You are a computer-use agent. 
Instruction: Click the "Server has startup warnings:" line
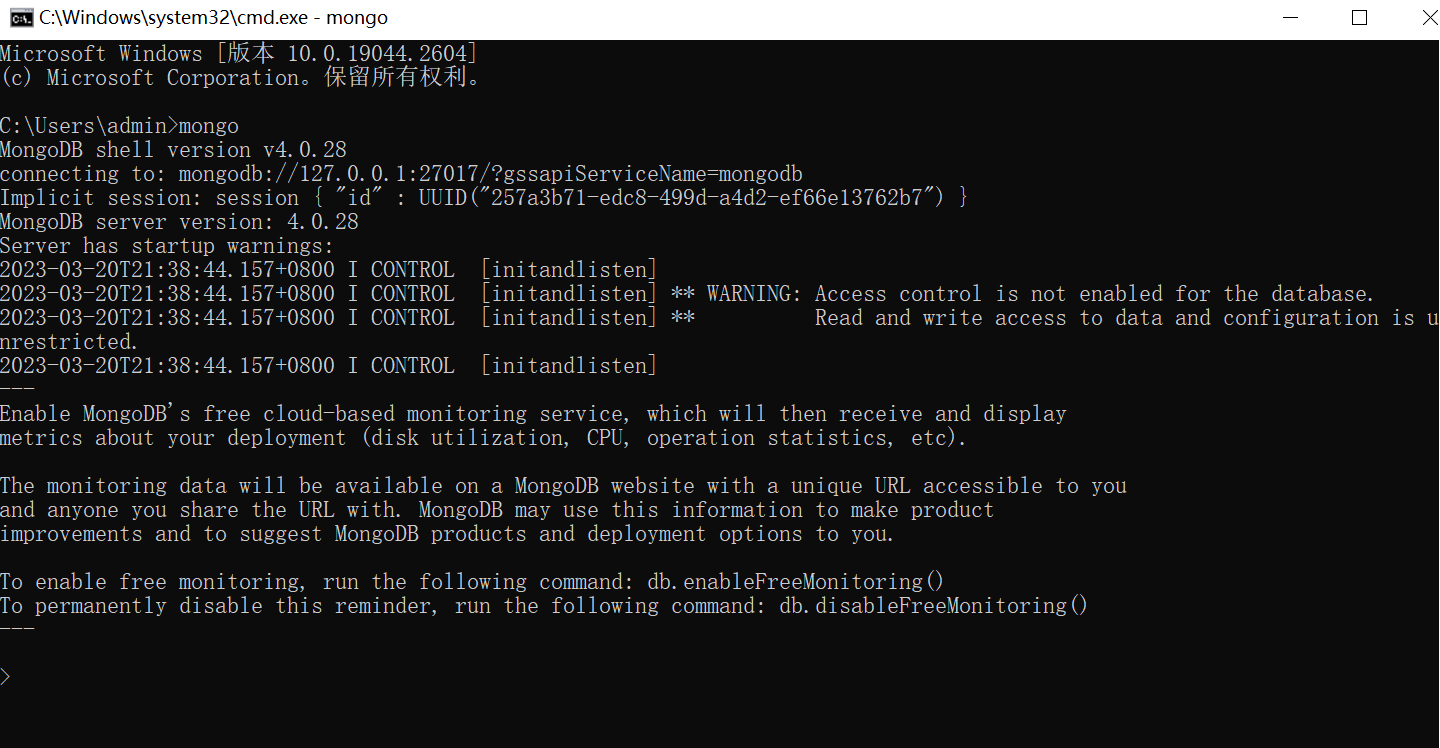[166, 246]
